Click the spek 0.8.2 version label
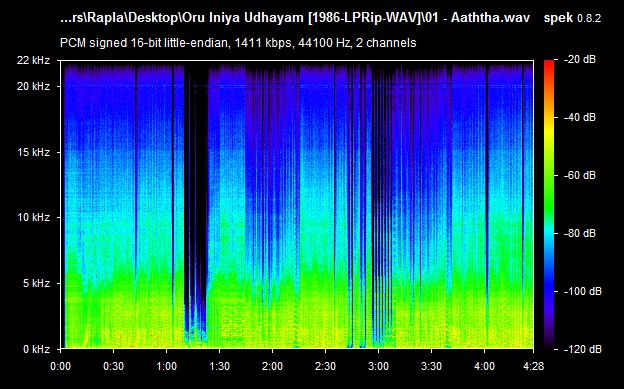Viewport: 624px width, 389px height. click(x=572, y=18)
